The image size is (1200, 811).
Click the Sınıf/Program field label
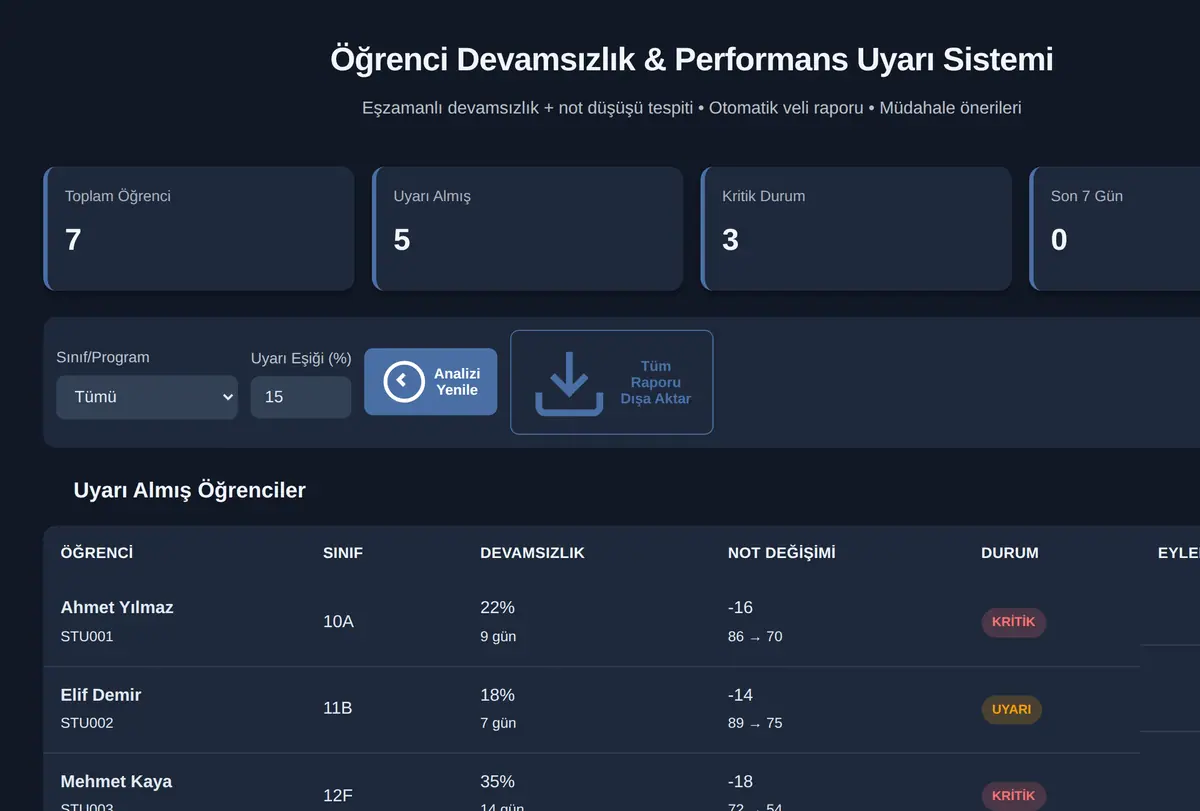click(103, 357)
